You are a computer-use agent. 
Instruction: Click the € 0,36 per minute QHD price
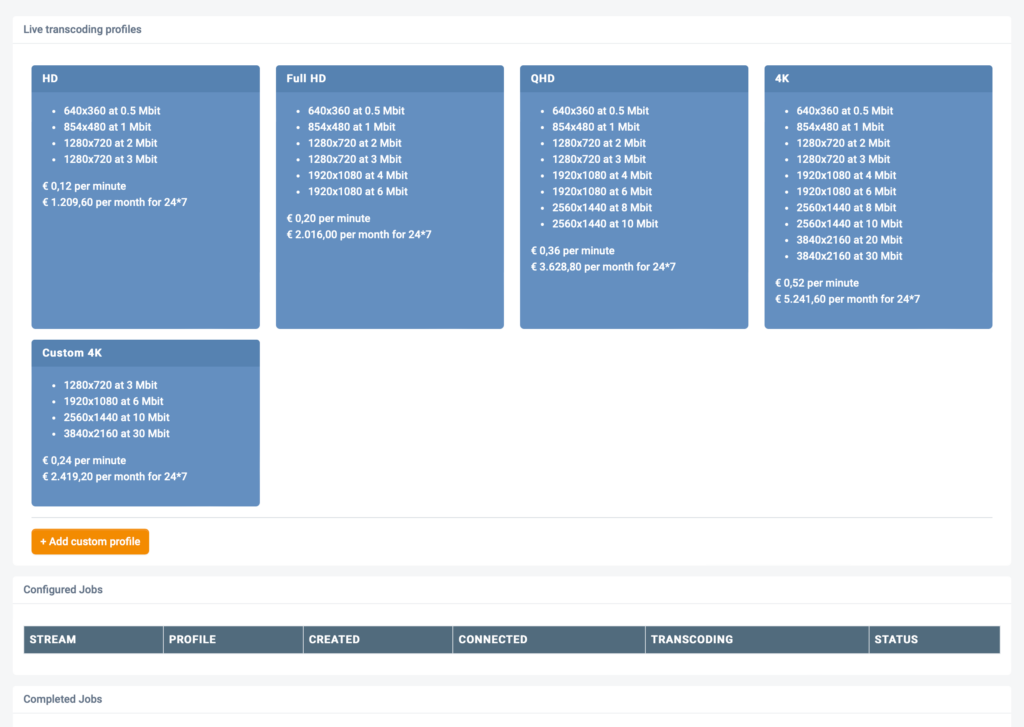click(573, 251)
